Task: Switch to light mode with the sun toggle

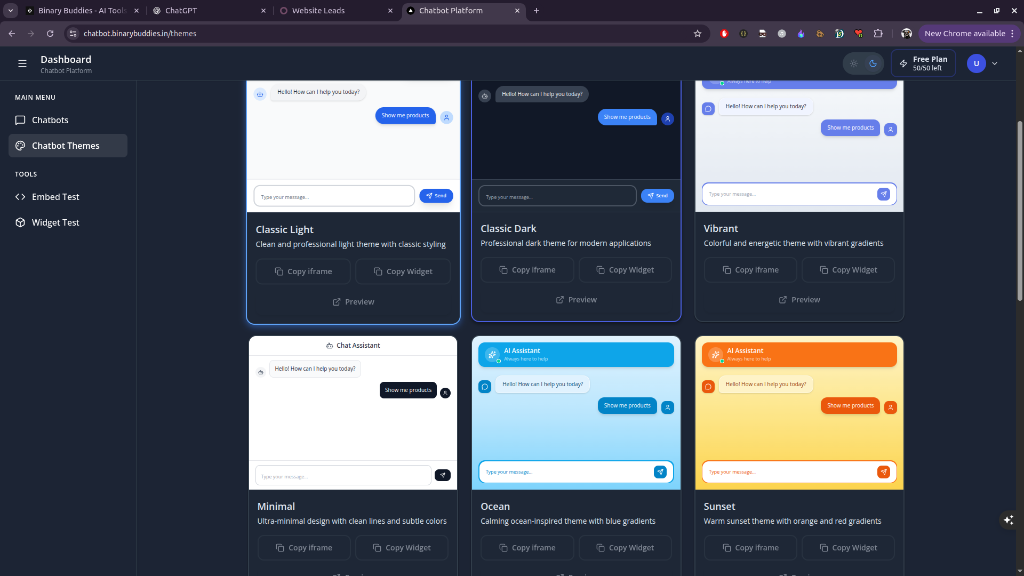Action: point(852,62)
